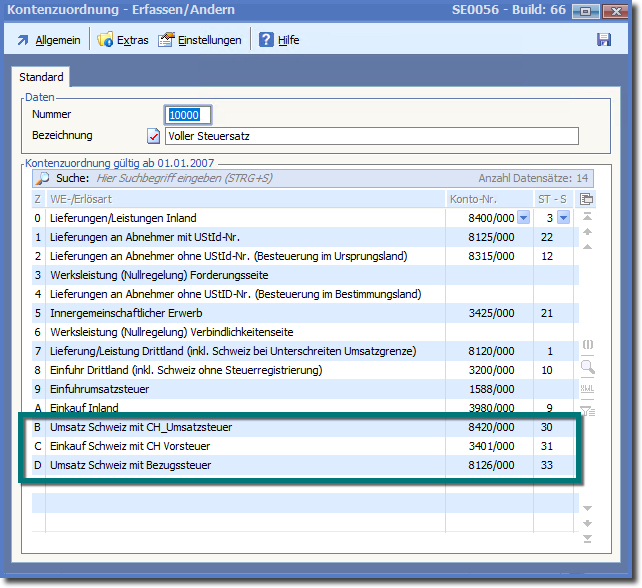
Task: Toggle the checkmark icon beside Bezeichnung
Action: tap(154, 136)
